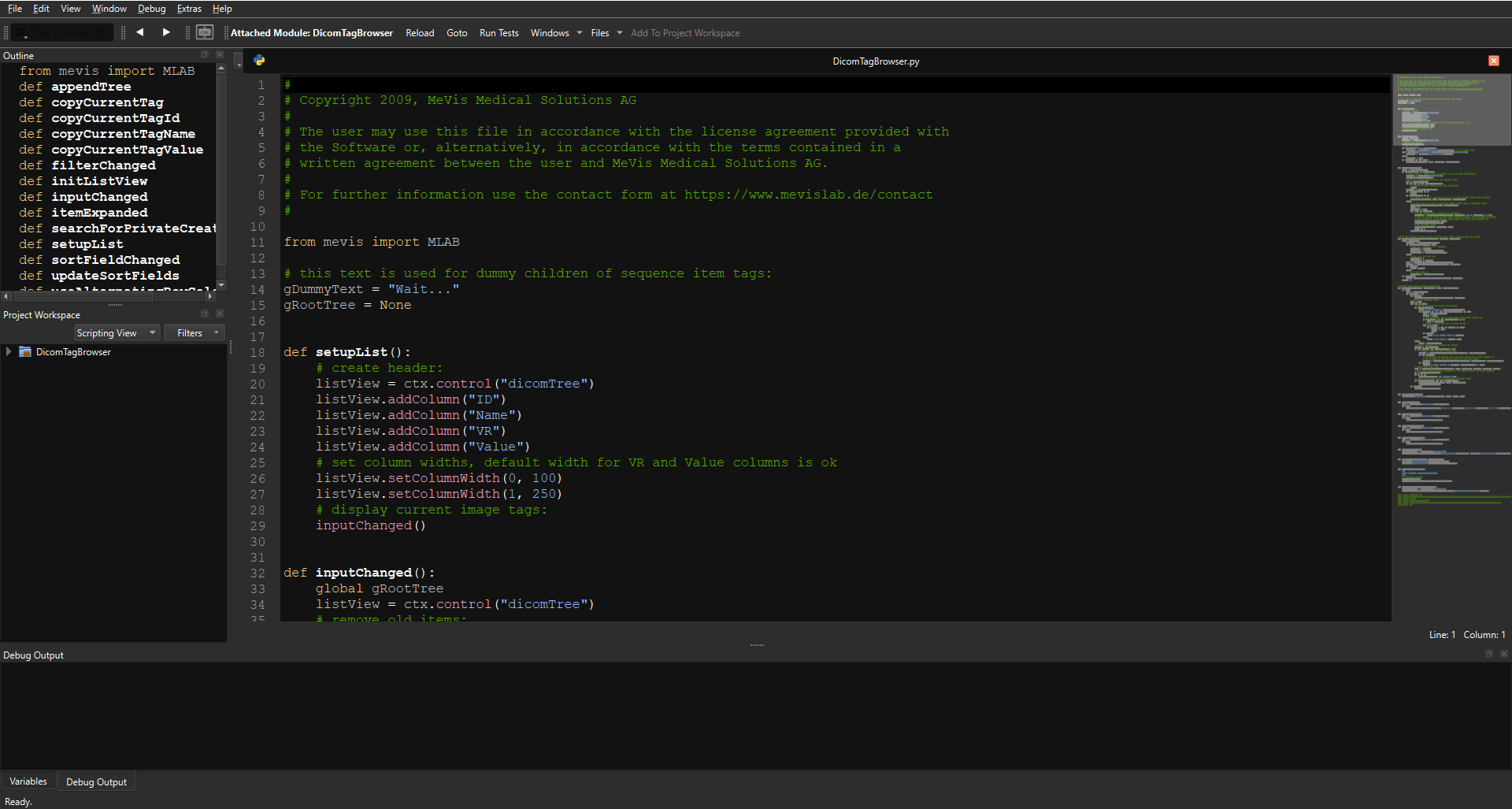The width and height of the screenshot is (1512, 809).
Task: Click the navigate forward arrow icon
Action: pyautogui.click(x=166, y=32)
